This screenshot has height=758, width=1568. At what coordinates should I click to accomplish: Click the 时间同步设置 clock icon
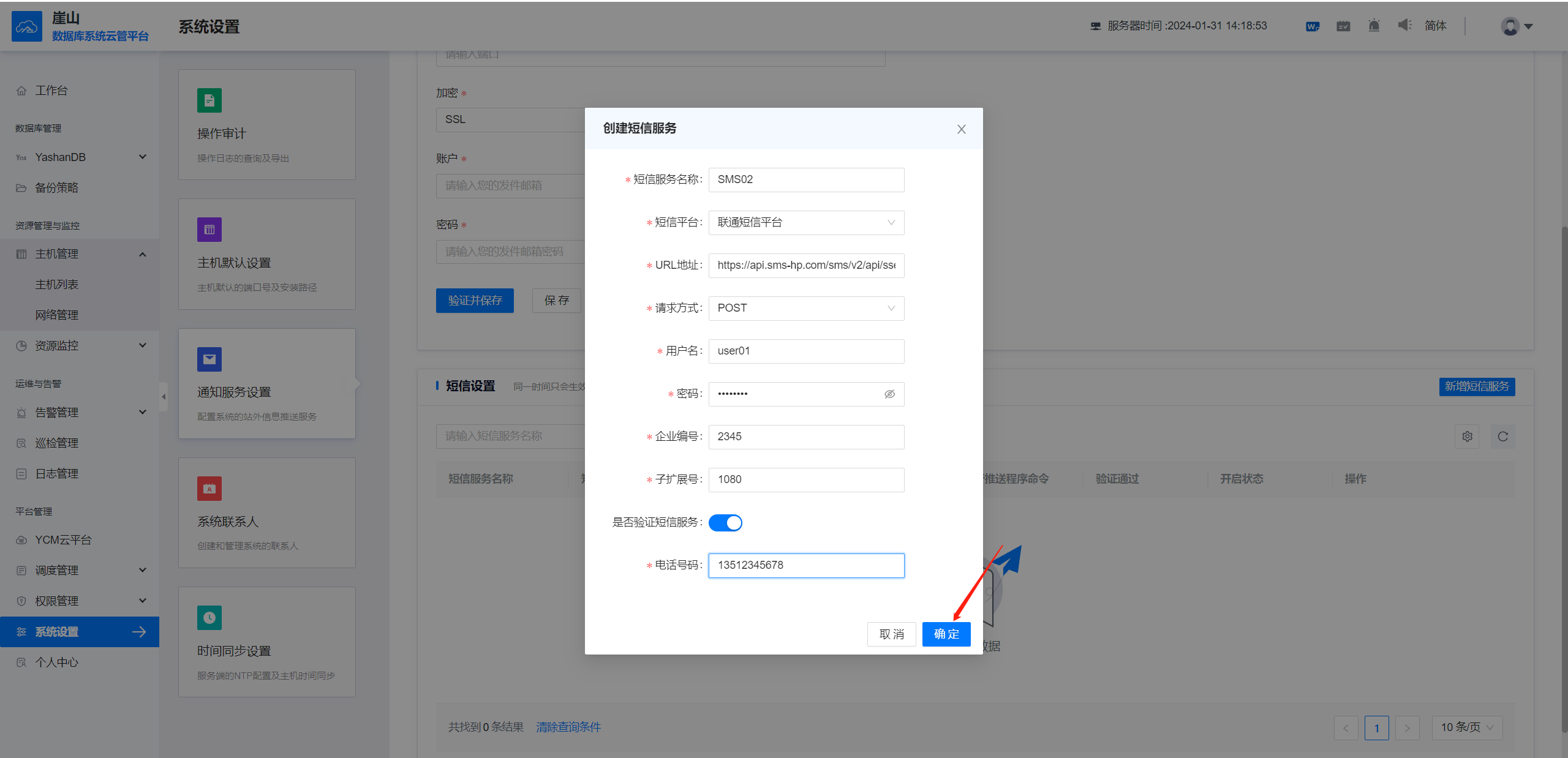[209, 618]
